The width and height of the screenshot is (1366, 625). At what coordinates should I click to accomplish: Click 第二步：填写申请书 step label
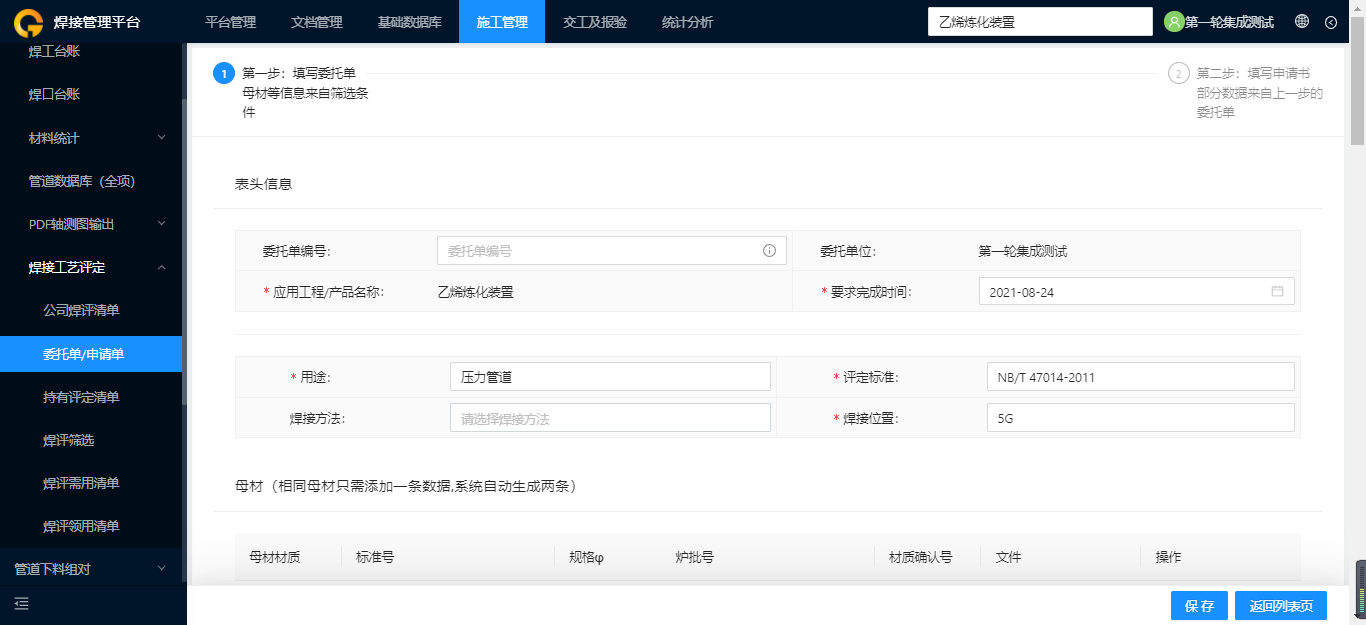point(1254,73)
